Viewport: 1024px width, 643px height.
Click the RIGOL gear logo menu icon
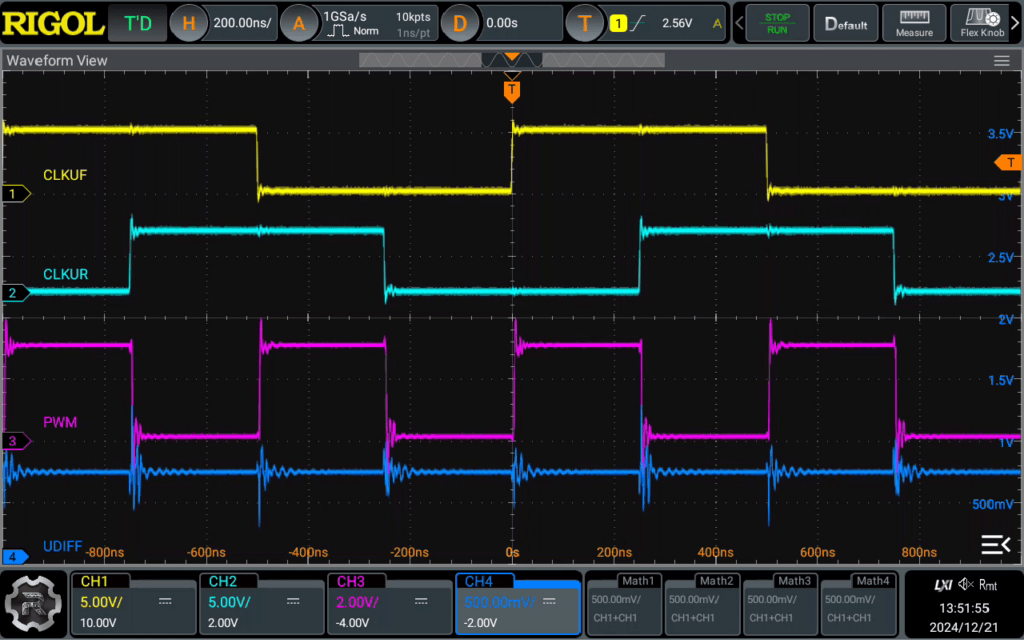click(33, 604)
